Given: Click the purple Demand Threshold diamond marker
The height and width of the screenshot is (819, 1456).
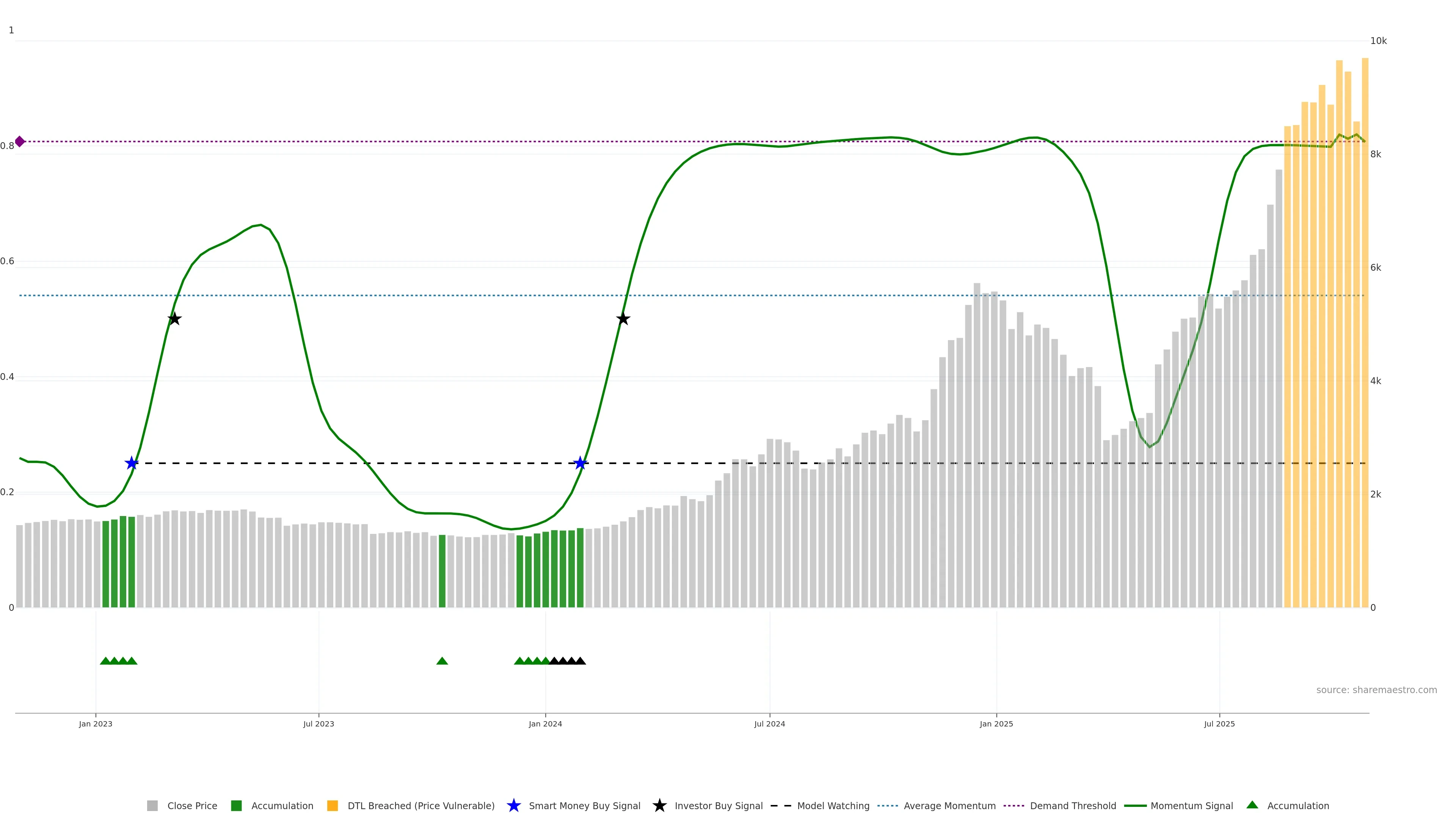Looking at the screenshot, I should [x=20, y=141].
